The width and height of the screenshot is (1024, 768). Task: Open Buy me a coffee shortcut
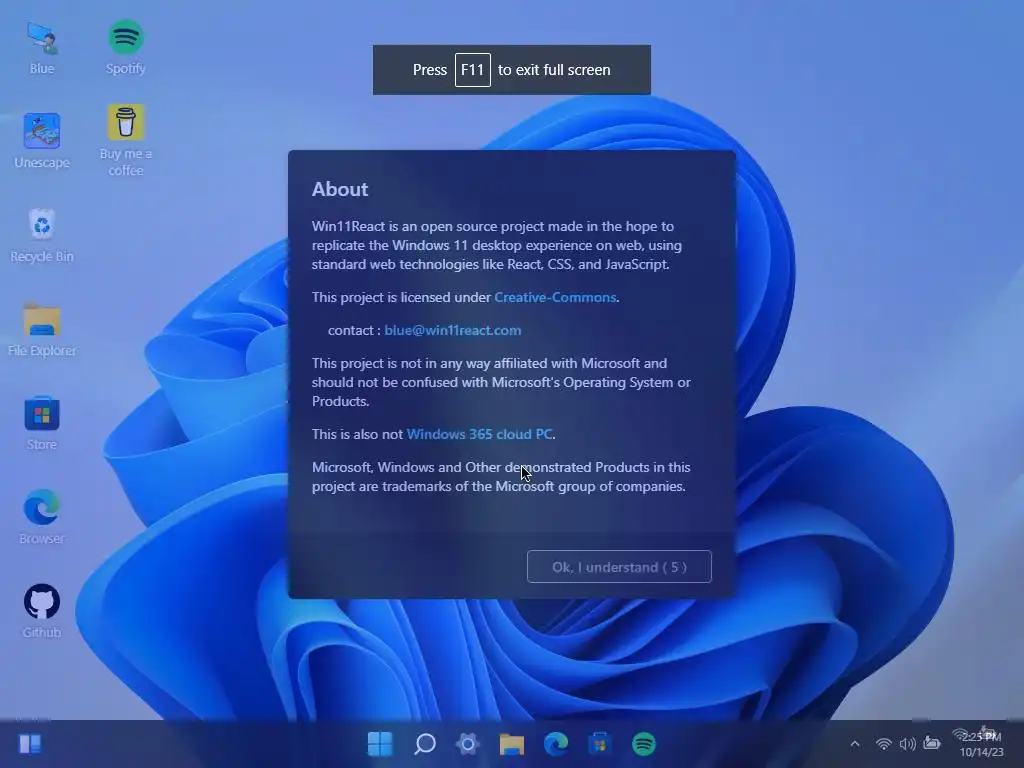point(125,140)
